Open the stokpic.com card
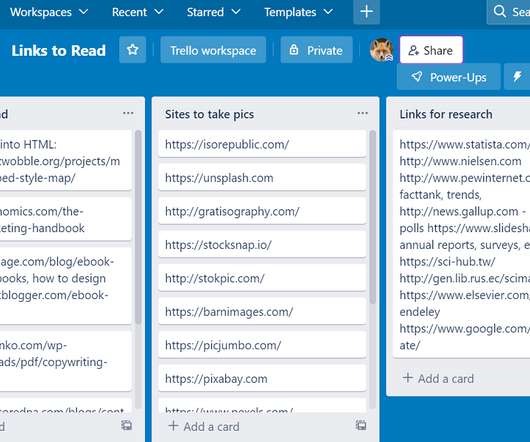Screen dimensions: 530x442 click(262, 278)
